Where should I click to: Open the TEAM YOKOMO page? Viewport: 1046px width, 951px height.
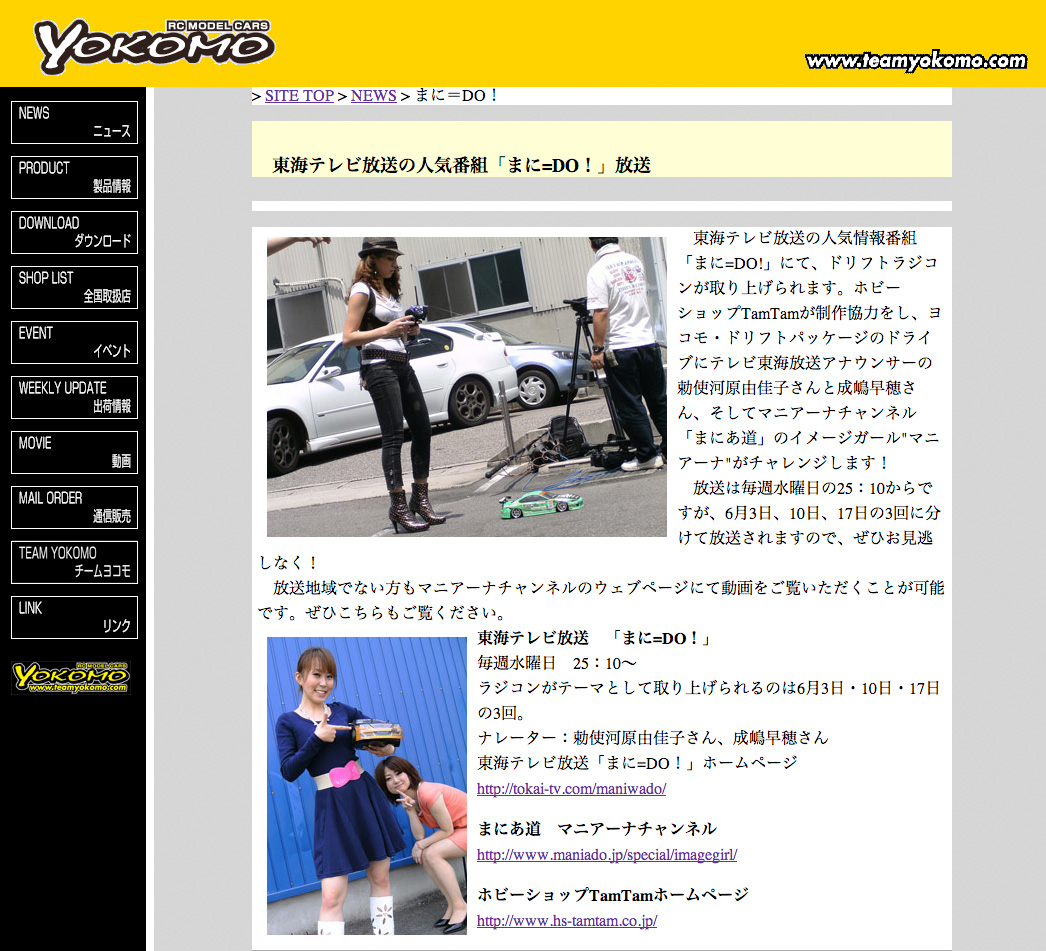(x=74, y=562)
